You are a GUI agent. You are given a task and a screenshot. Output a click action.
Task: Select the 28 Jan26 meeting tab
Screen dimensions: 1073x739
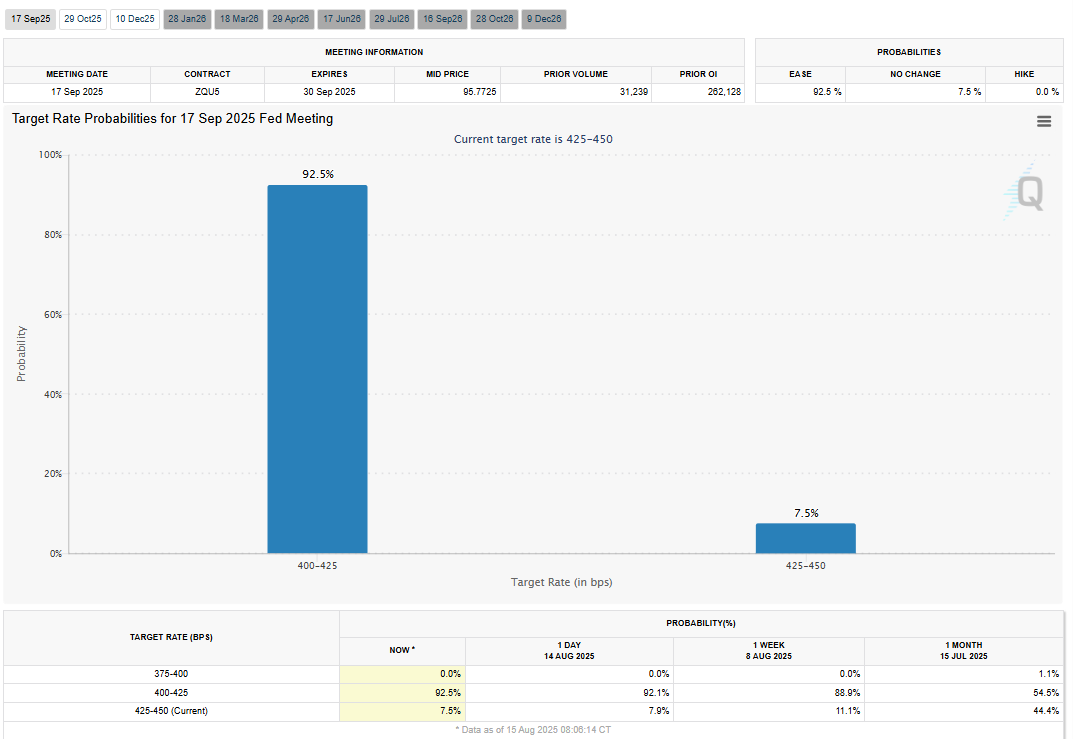point(187,19)
